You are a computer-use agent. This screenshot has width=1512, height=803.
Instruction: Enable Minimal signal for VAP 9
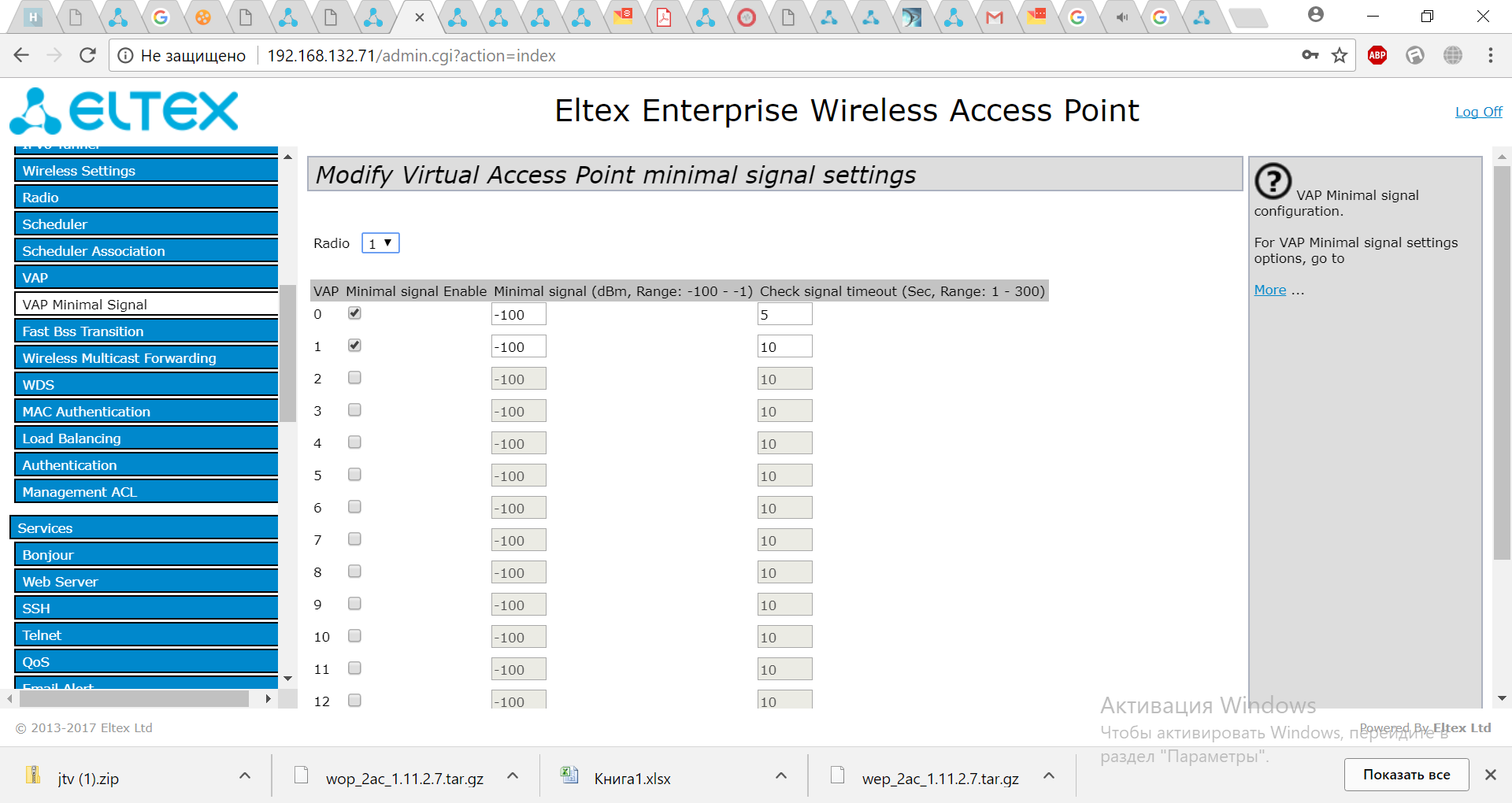[354, 604]
